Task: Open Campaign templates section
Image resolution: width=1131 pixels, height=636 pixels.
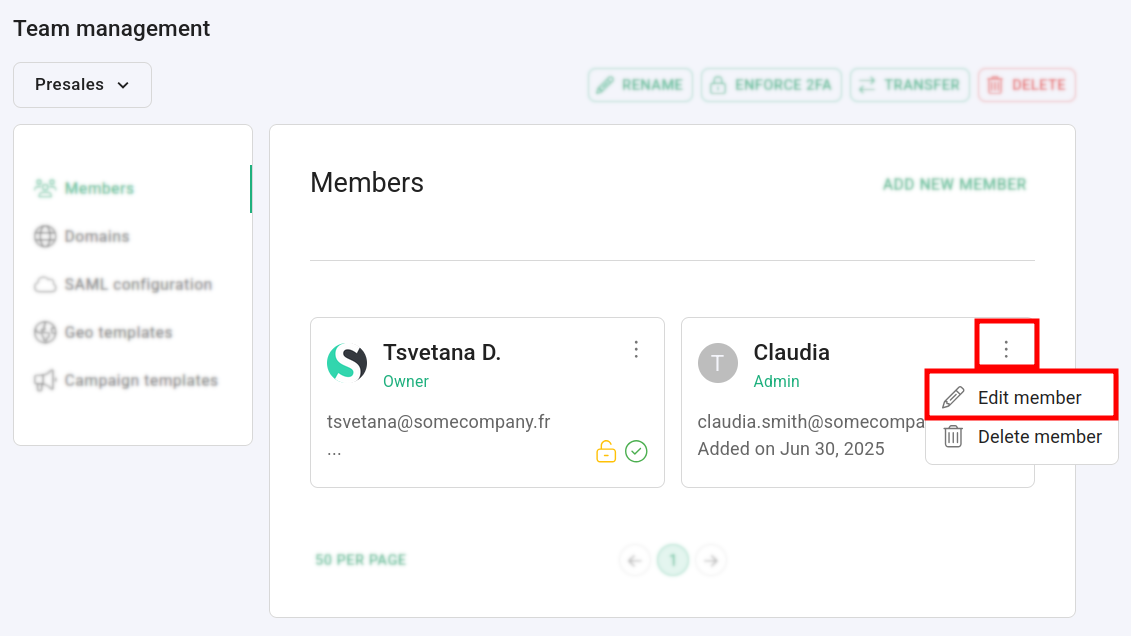Action: [140, 380]
